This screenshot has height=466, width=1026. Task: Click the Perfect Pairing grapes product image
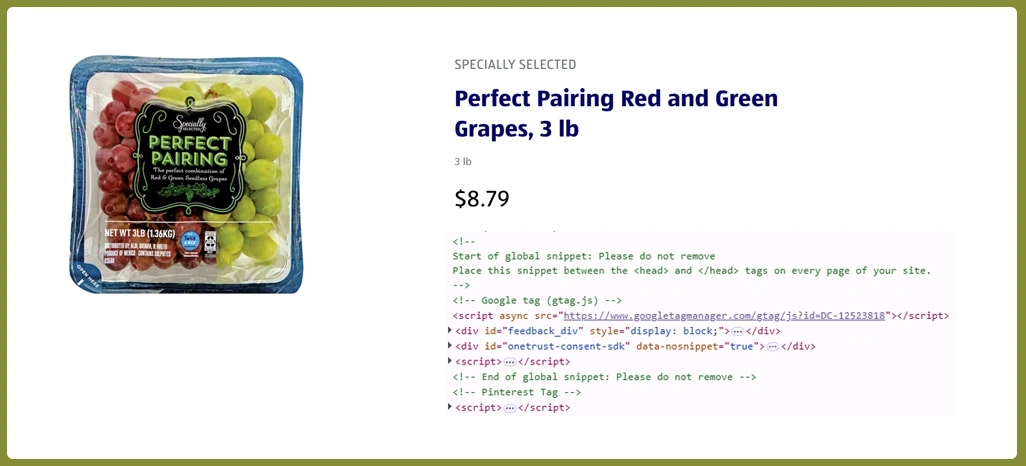[186, 175]
